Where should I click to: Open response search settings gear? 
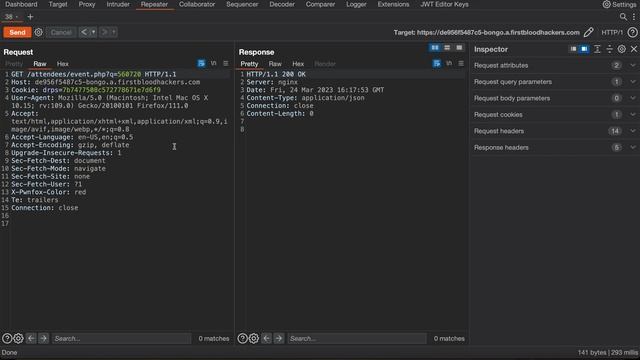254,338
